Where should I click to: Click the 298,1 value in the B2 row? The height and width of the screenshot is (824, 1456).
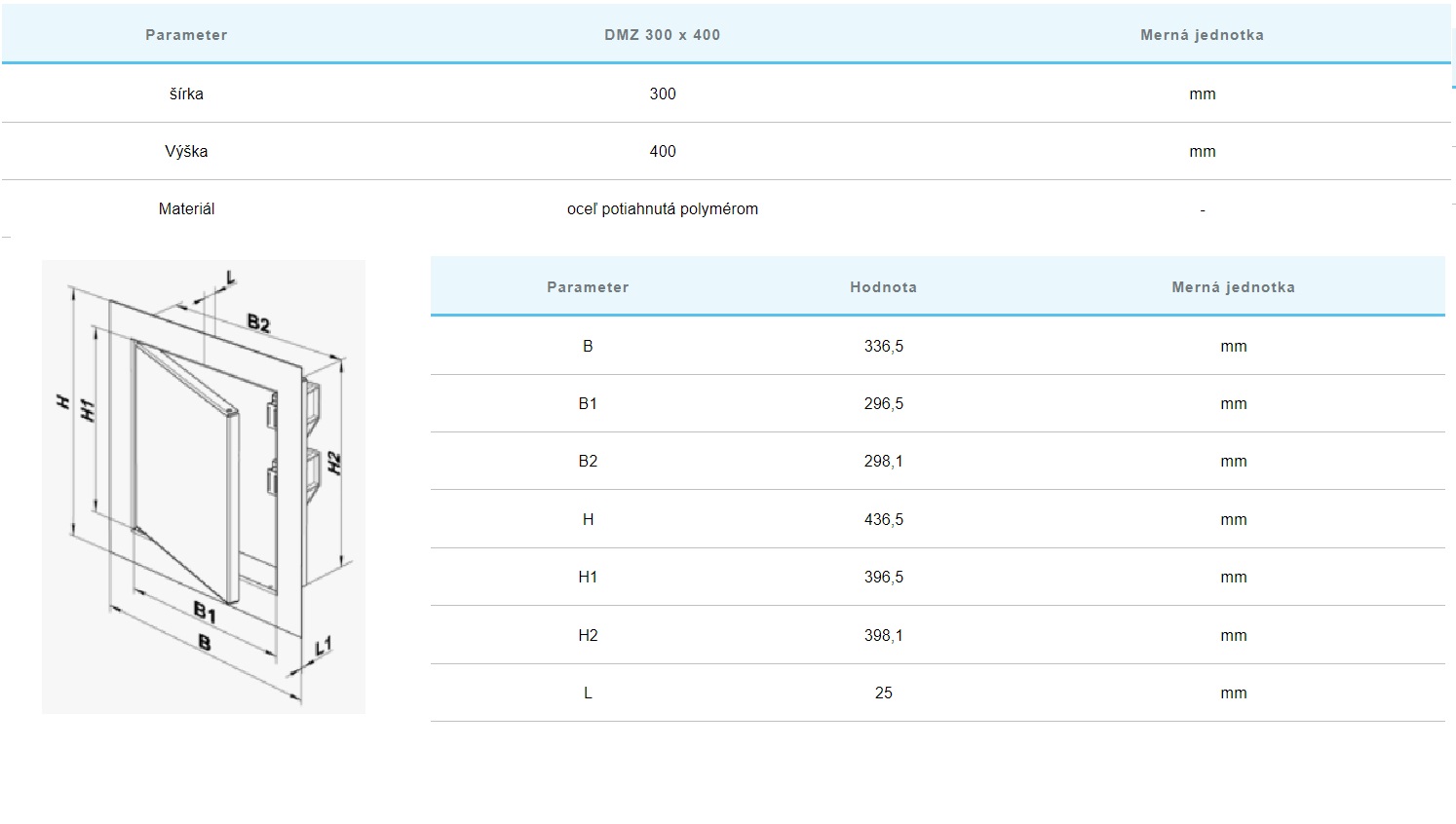pos(883,462)
